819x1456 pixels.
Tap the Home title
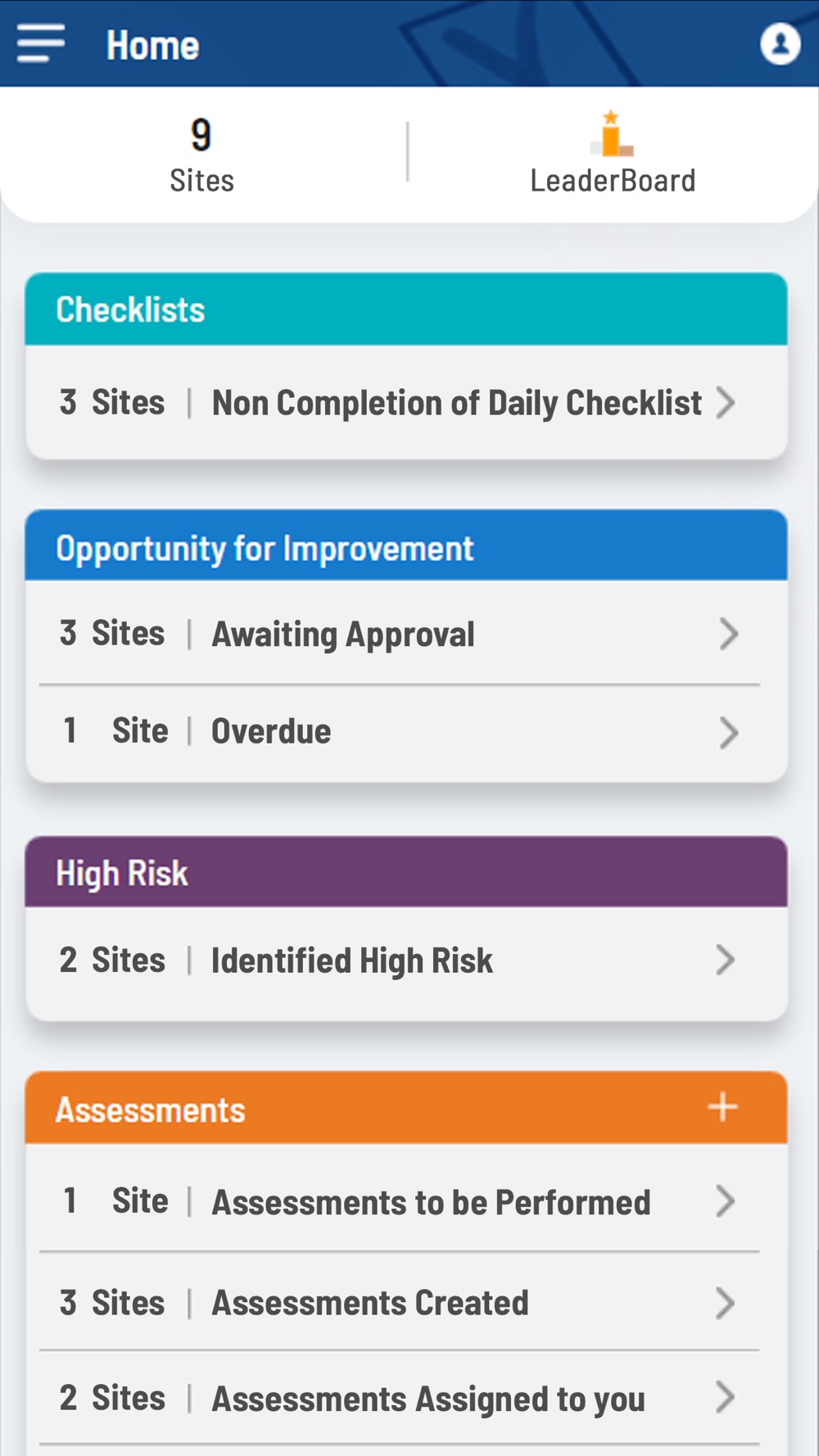(153, 45)
